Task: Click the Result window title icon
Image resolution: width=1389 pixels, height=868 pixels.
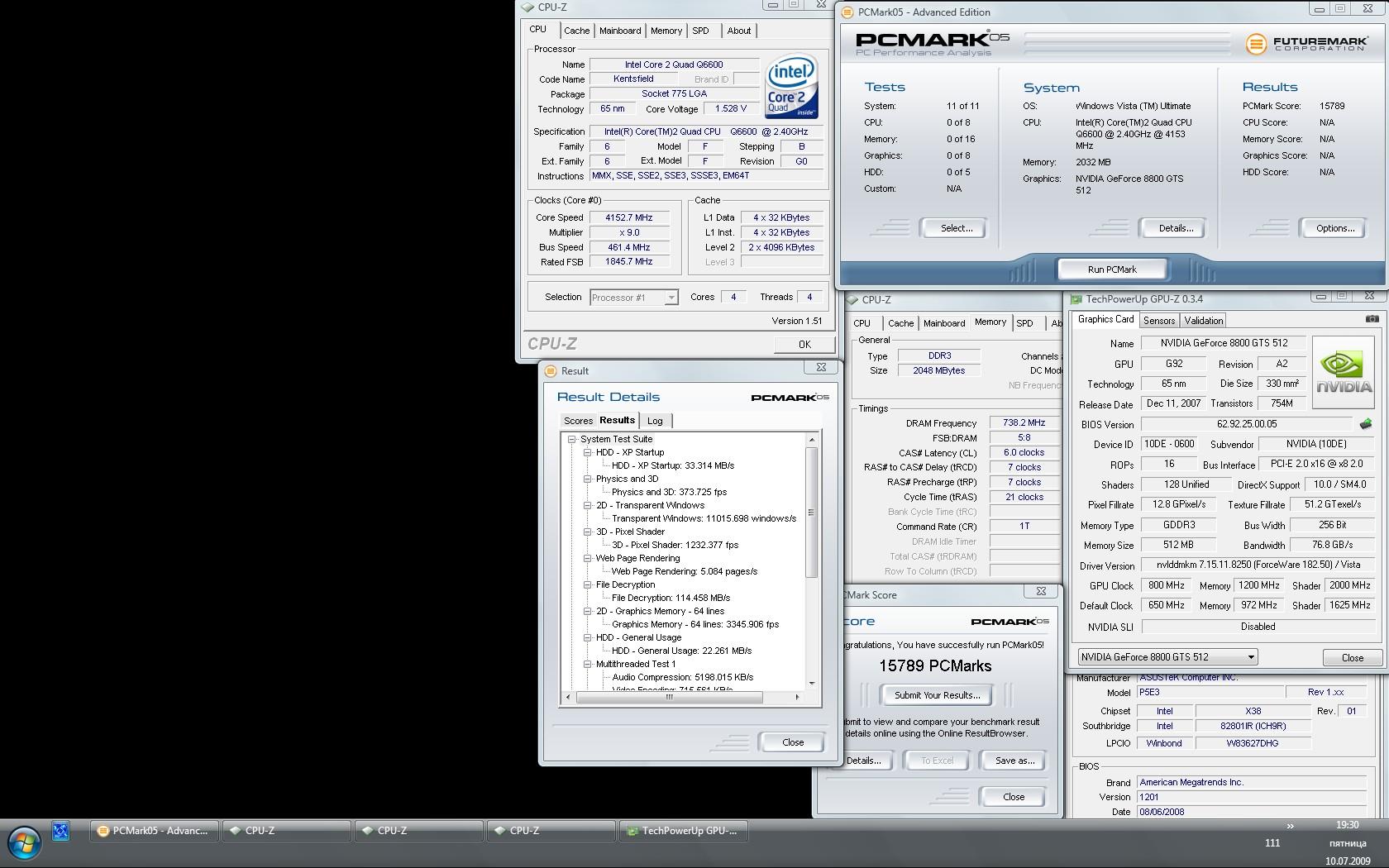Action: [551, 371]
